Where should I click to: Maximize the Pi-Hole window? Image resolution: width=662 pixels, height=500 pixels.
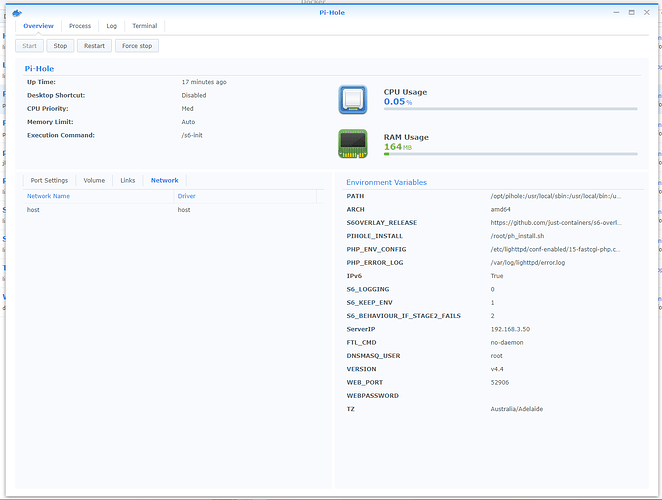click(631, 12)
